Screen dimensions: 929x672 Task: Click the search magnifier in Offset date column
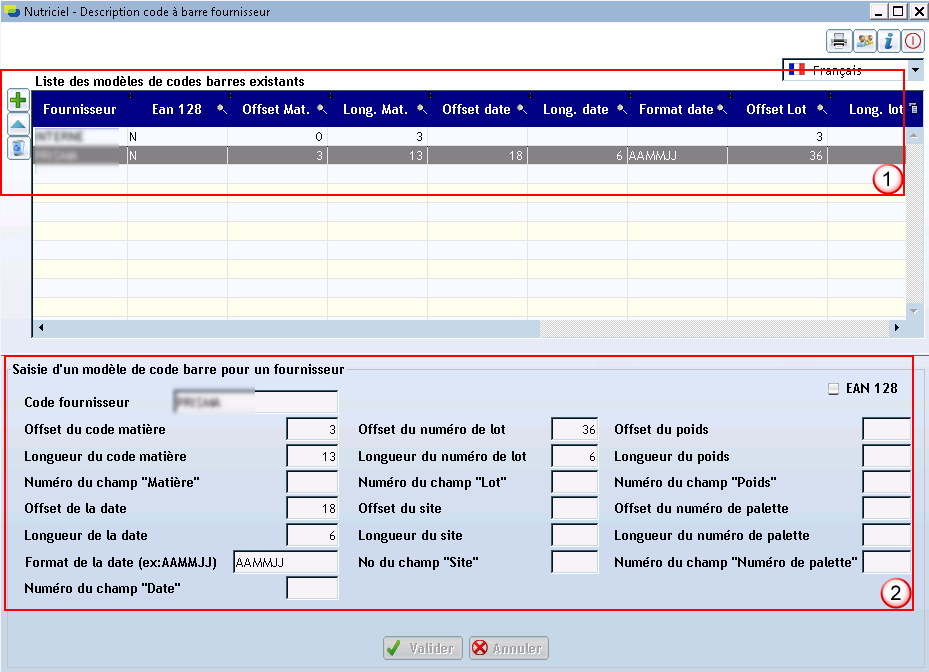tap(522, 109)
